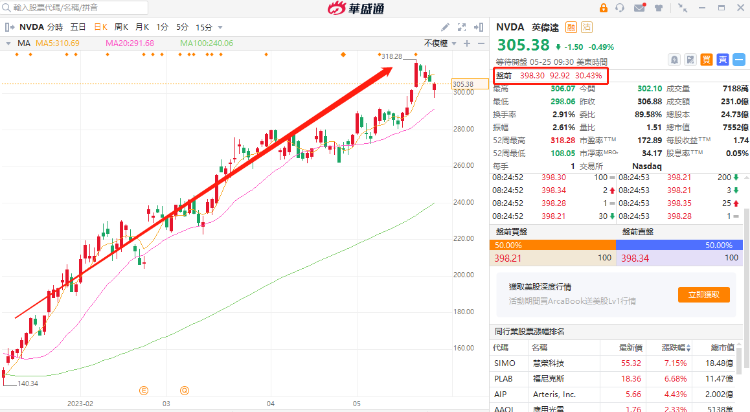This screenshot has width=750, height=412.
Task: Collapse left panel with arrow icon
Action: click(x=9, y=27)
